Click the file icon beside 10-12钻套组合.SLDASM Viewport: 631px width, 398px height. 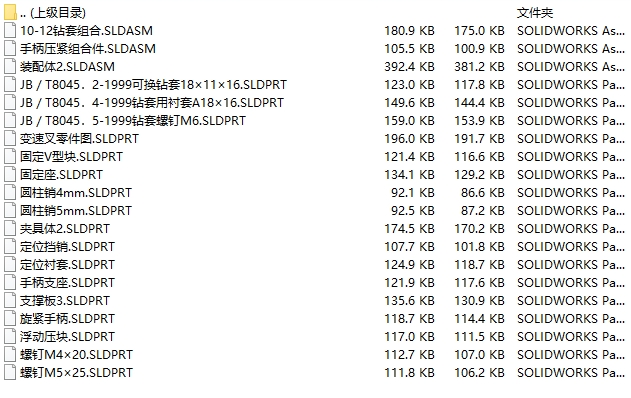click(10, 31)
